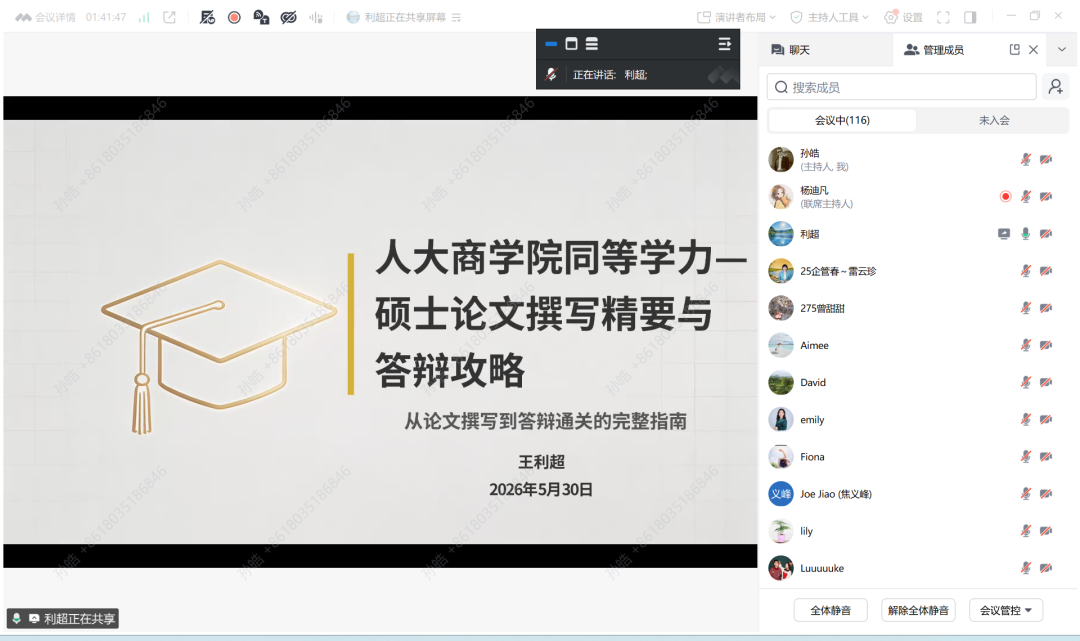Screen dimensions: 1080x641
Task: Click Fiona's camera-off icon
Action: coord(1046,456)
